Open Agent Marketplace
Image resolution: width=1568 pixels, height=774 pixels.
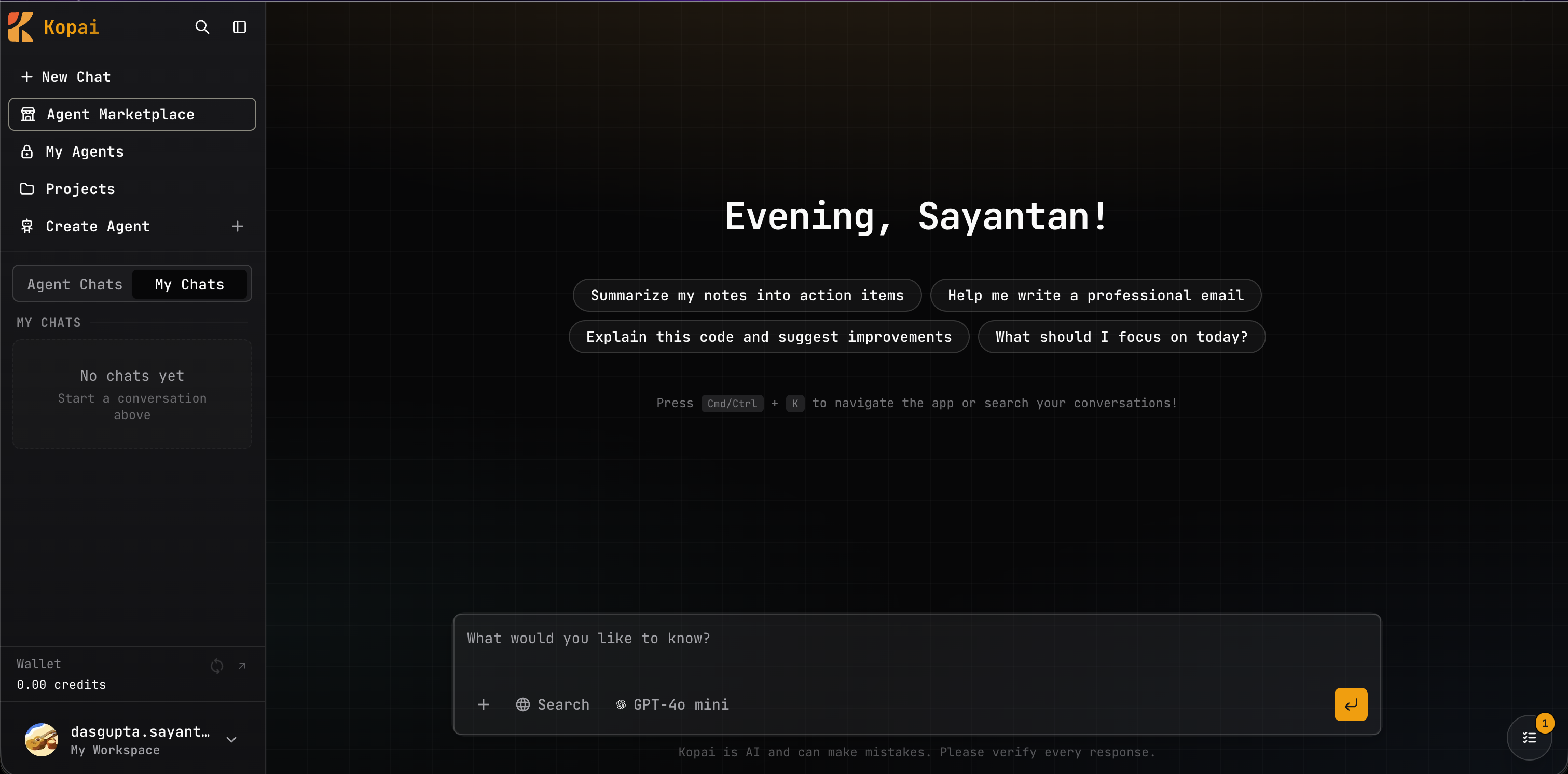pos(132,115)
